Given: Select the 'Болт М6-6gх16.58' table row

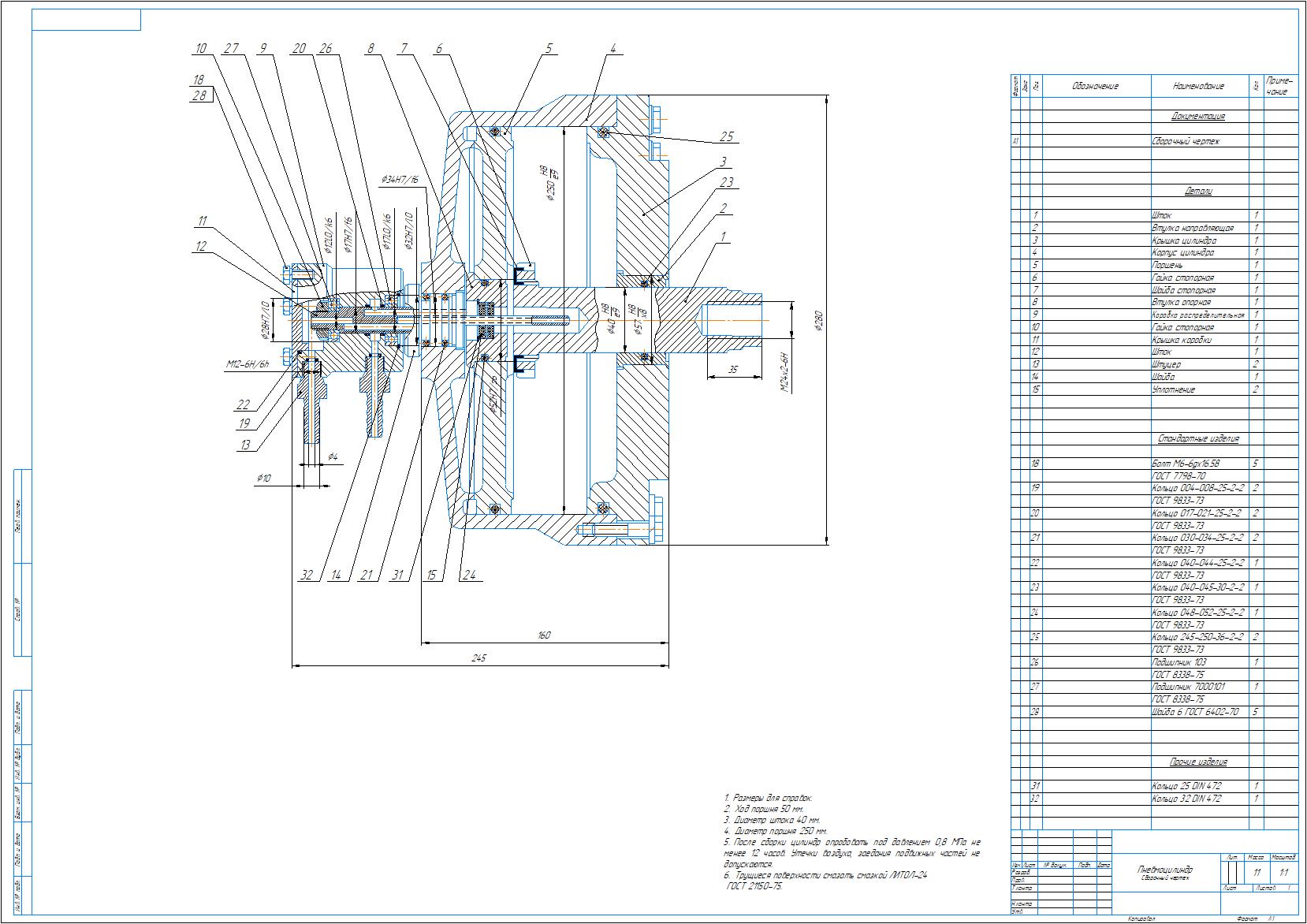Looking at the screenshot, I should point(1186,464).
